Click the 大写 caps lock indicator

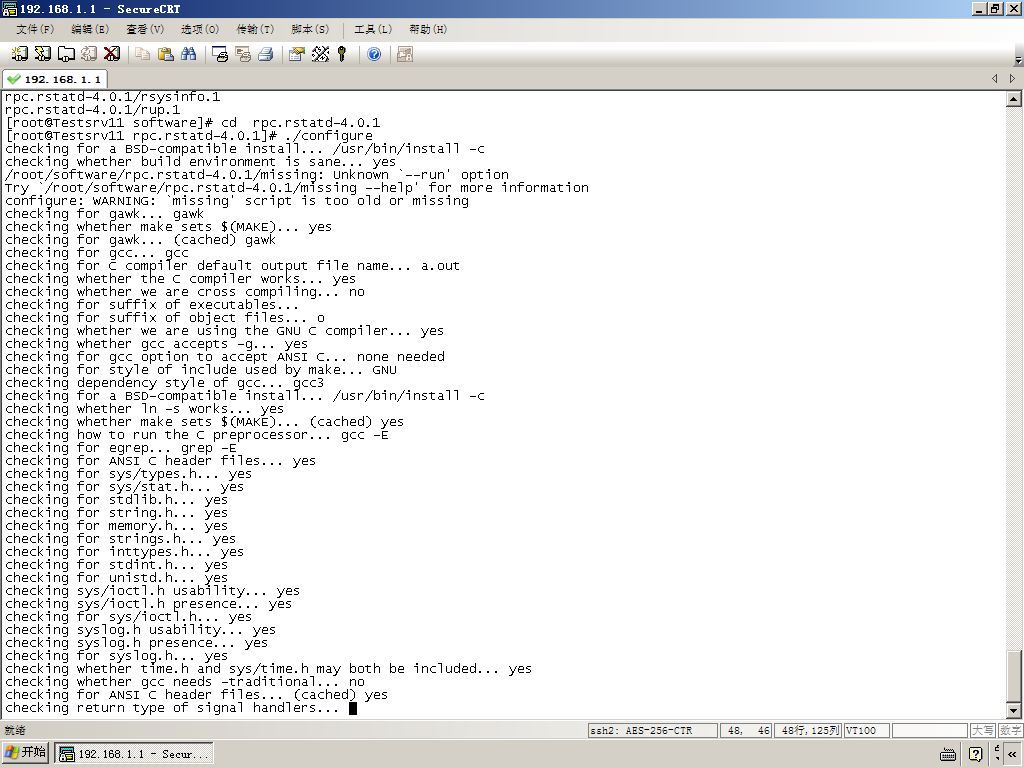pos(983,730)
